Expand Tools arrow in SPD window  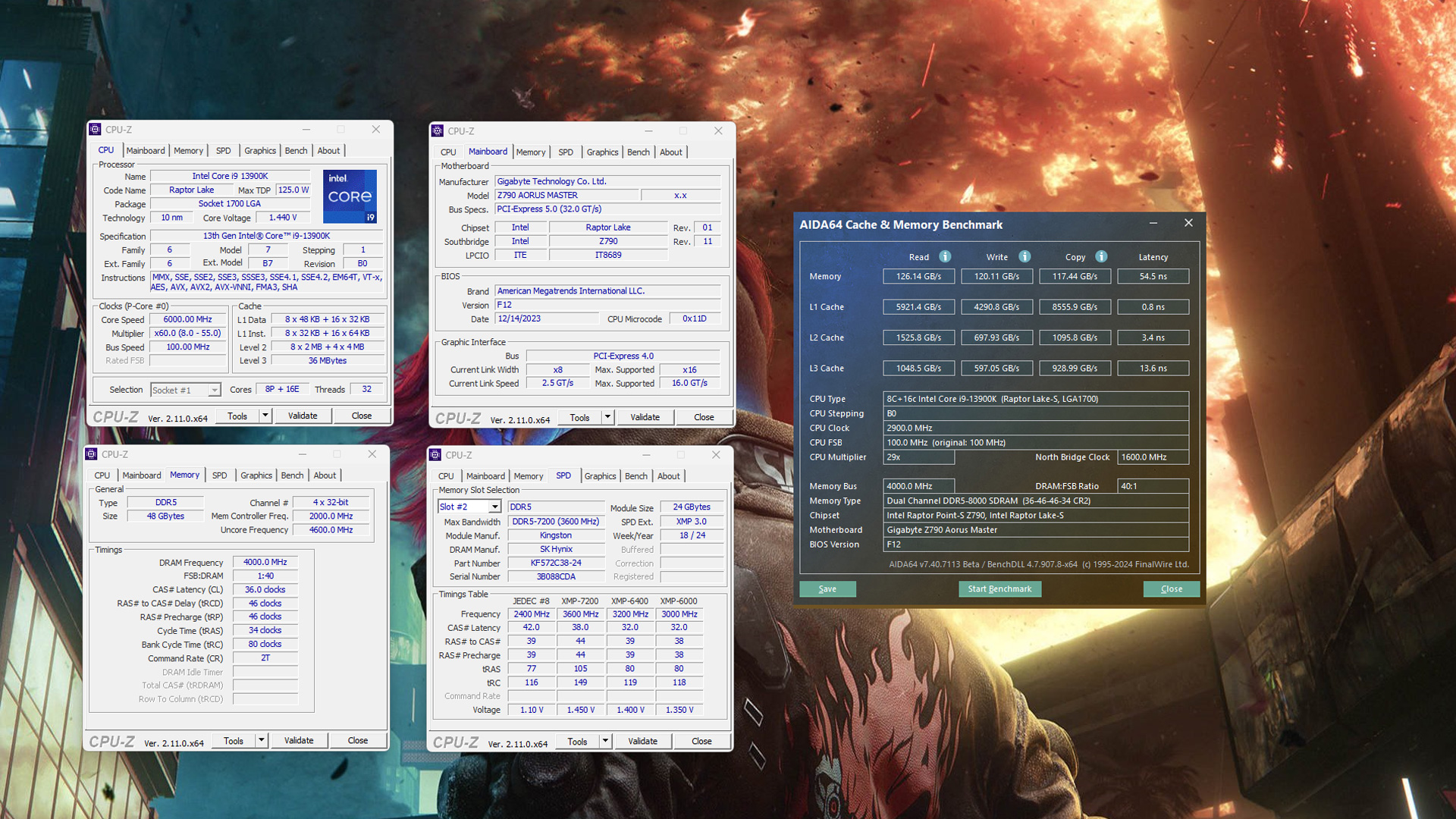605,741
